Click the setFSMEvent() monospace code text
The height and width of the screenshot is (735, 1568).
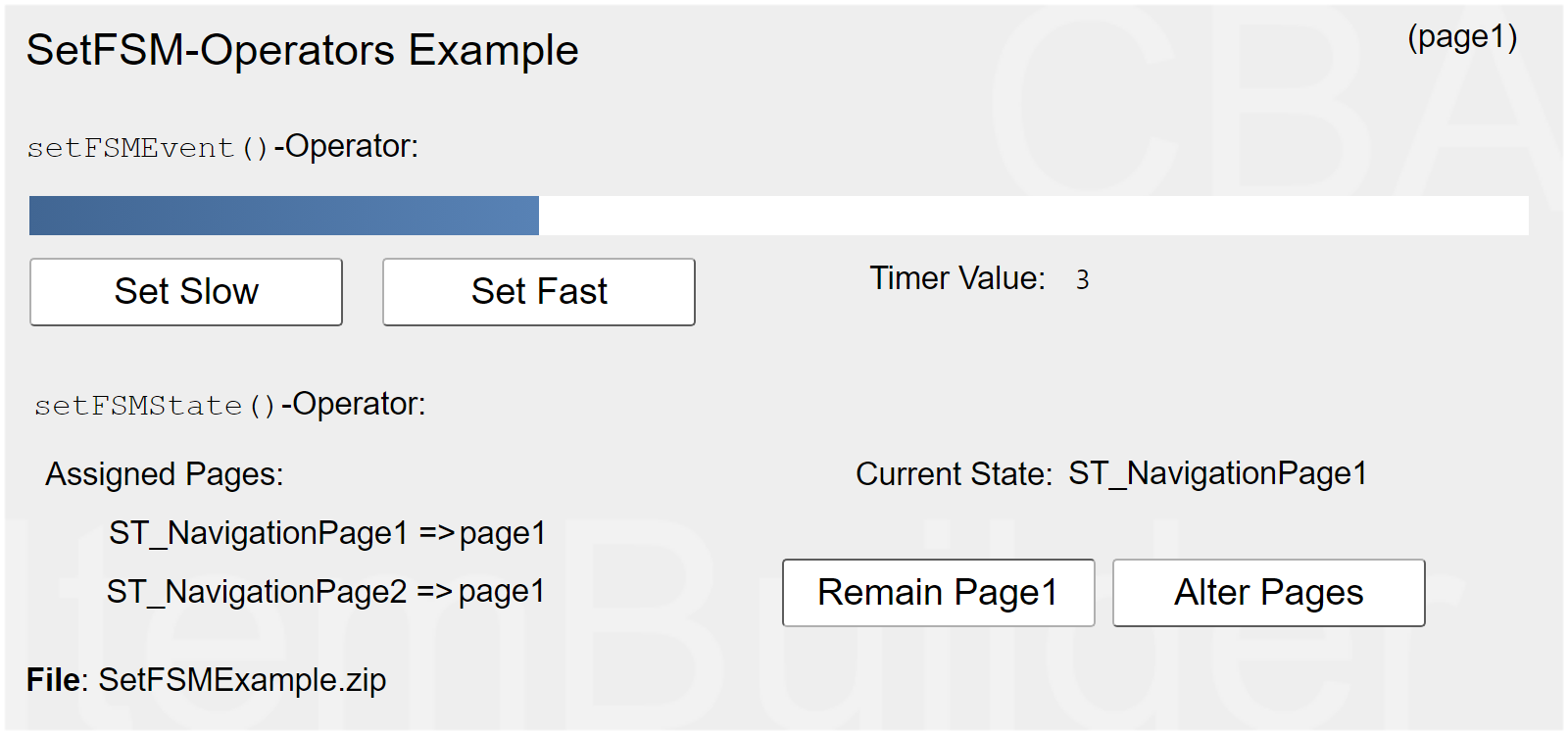pyautogui.click(x=147, y=148)
